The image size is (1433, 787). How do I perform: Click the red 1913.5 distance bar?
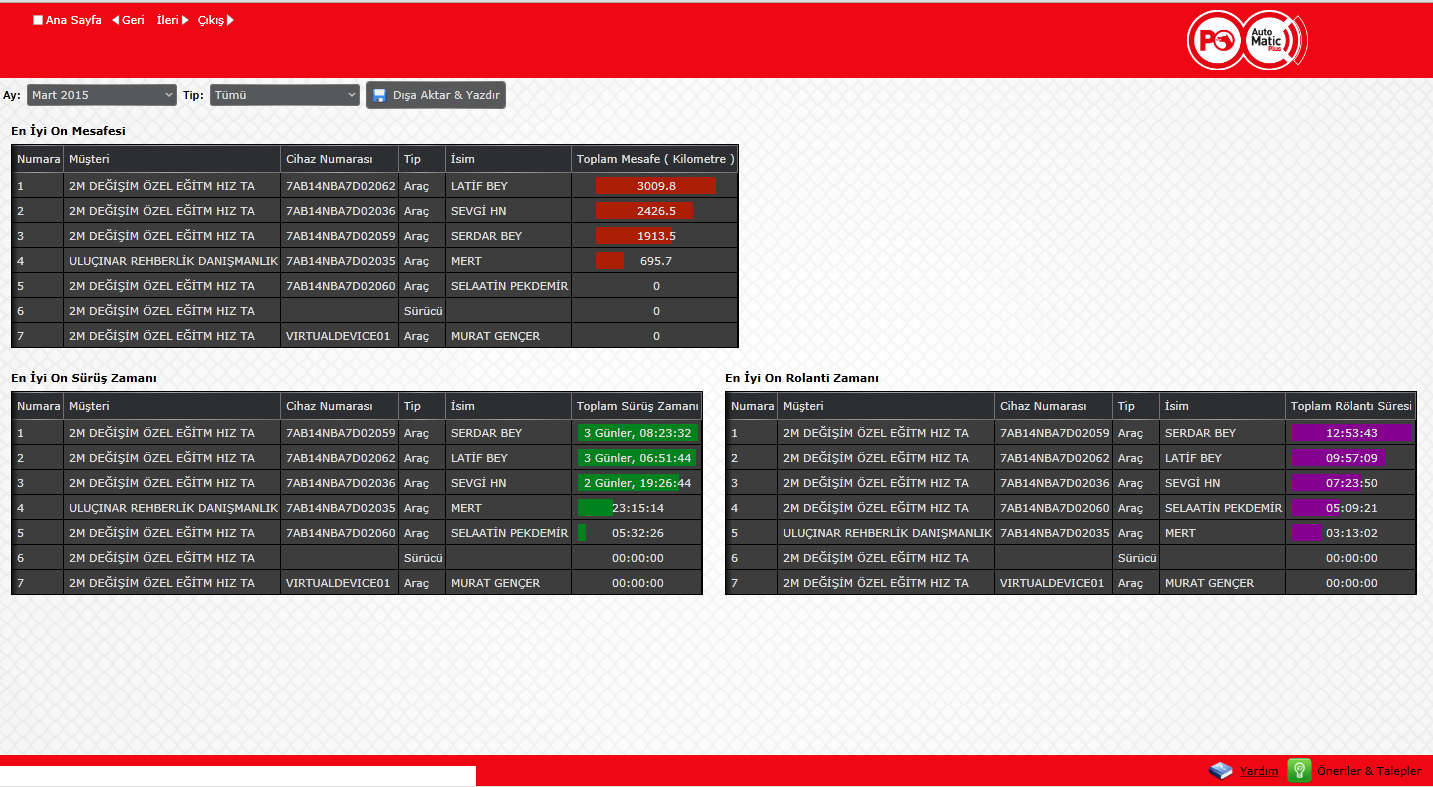click(x=634, y=236)
